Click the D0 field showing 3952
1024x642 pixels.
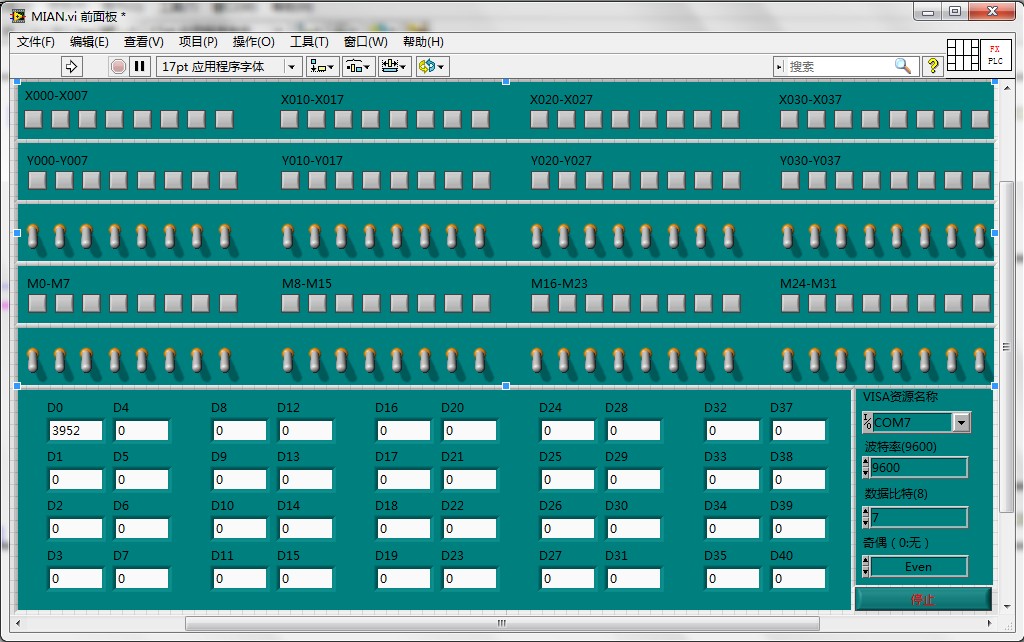[76, 431]
